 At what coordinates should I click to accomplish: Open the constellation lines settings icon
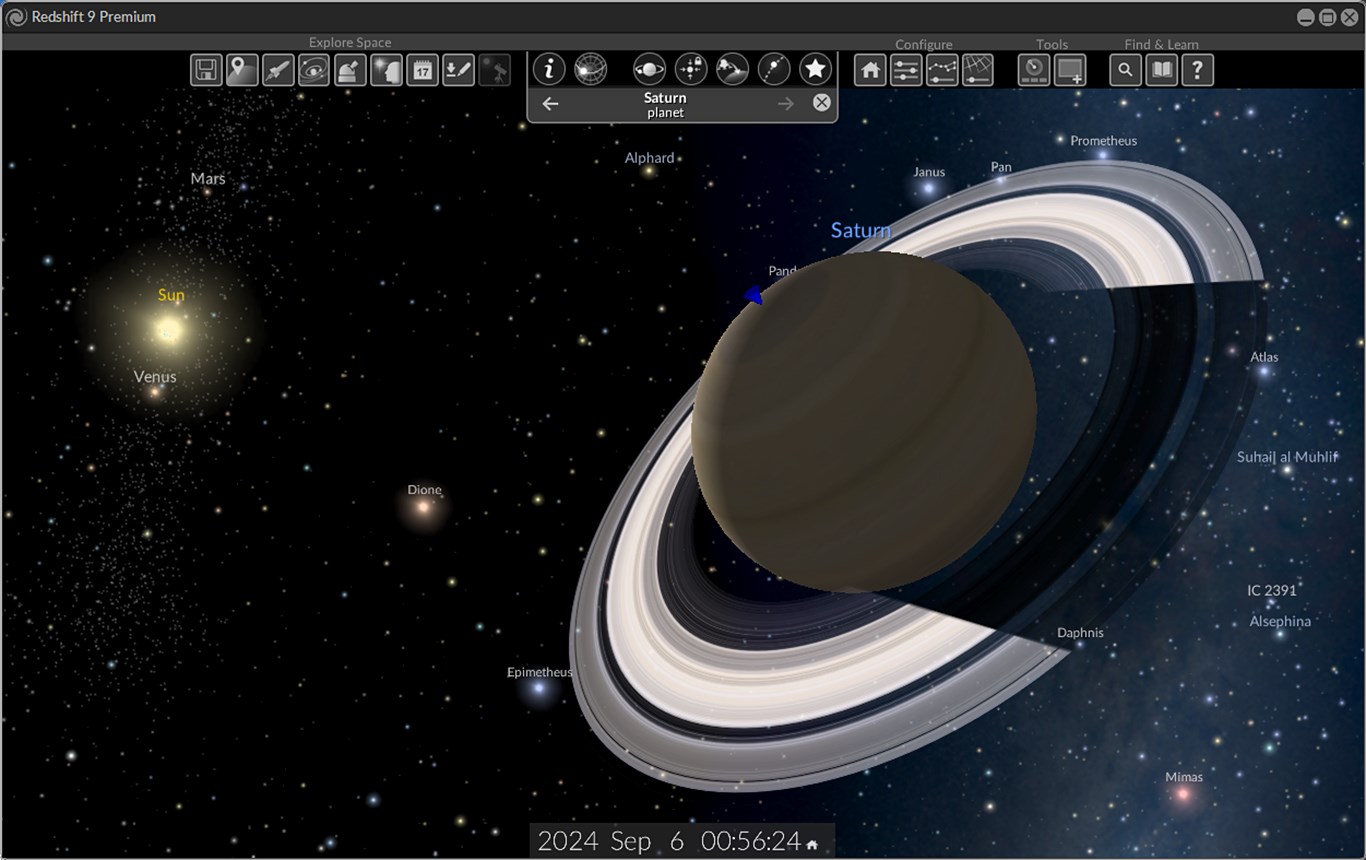click(x=942, y=70)
